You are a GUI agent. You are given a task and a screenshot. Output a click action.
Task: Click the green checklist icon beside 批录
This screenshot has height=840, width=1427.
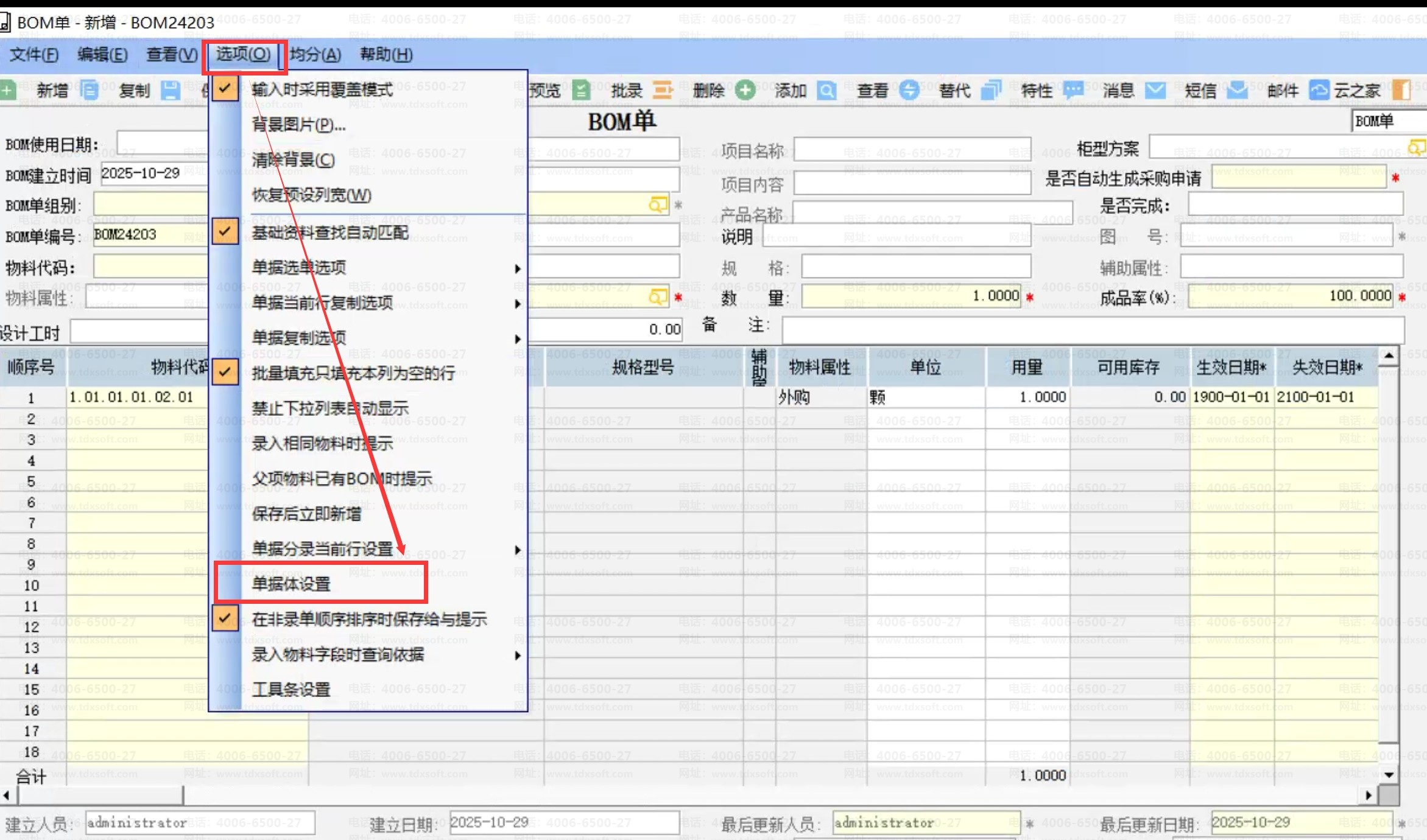pos(581,90)
